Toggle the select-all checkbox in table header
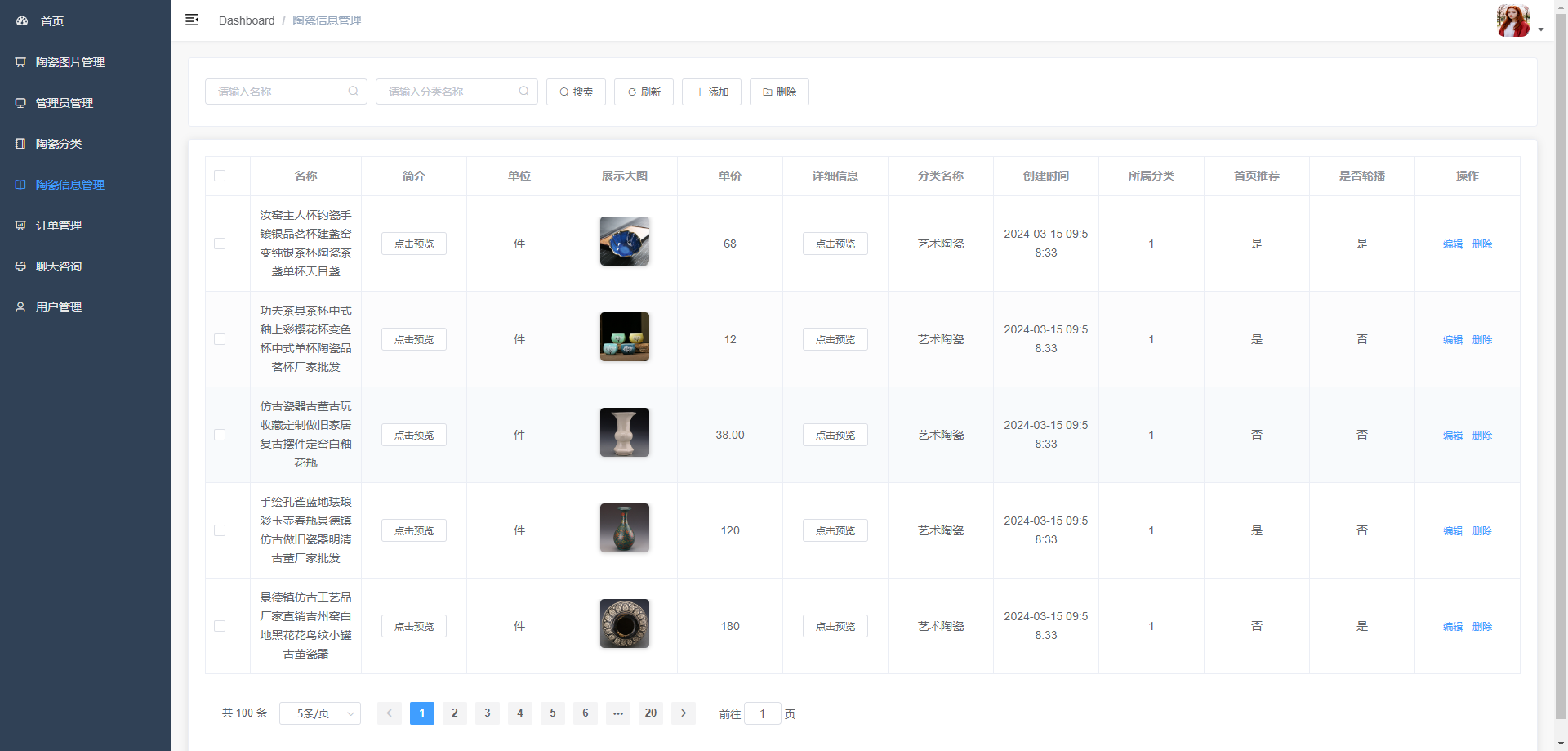 (220, 176)
